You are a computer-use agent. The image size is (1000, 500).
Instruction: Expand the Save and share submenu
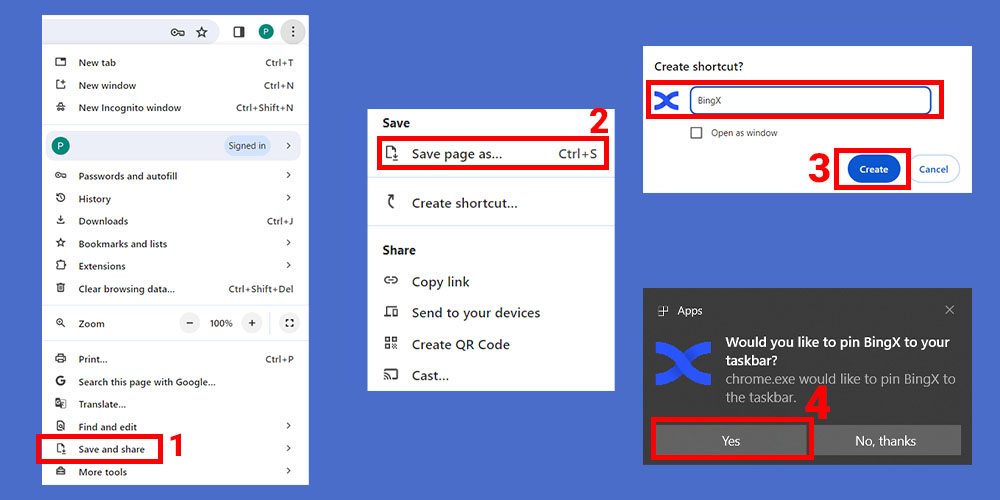tap(111, 449)
